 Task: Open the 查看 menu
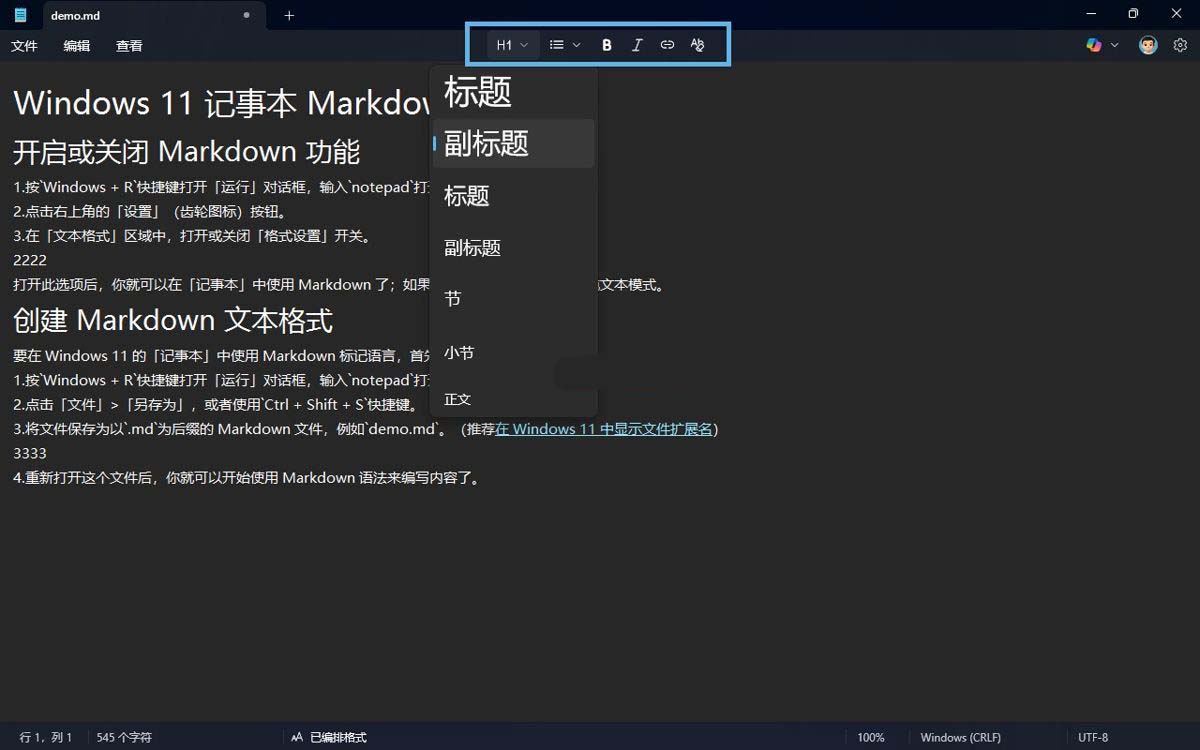(x=129, y=46)
